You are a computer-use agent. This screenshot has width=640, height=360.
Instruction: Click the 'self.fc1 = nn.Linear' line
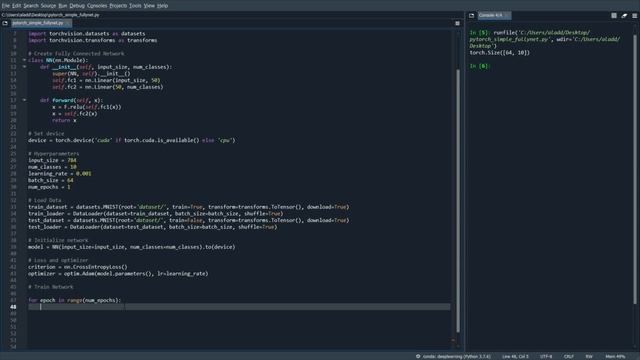(106, 80)
